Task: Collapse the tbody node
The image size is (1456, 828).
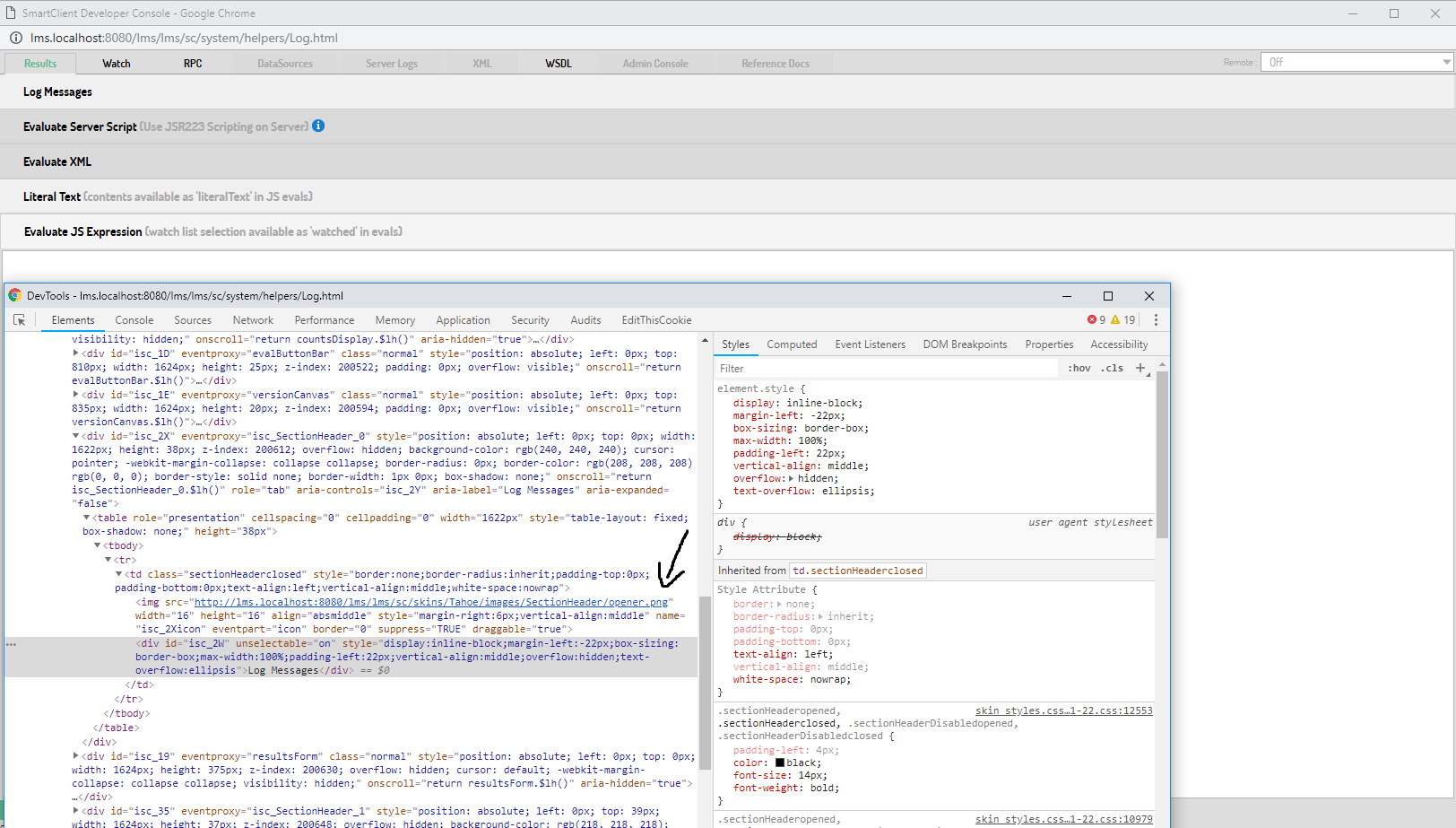Action: (97, 545)
